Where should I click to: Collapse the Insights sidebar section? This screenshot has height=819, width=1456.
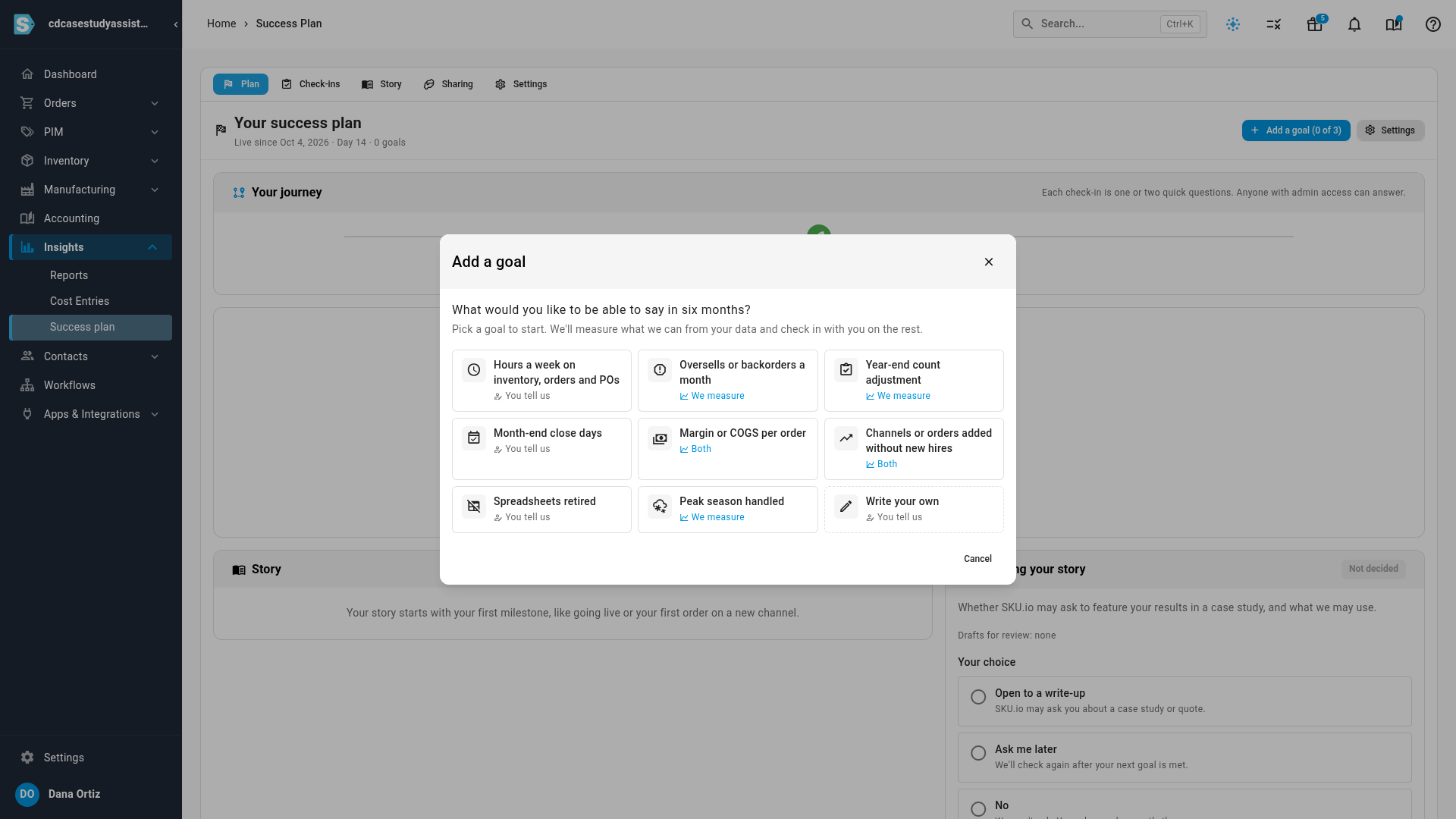tap(90, 247)
